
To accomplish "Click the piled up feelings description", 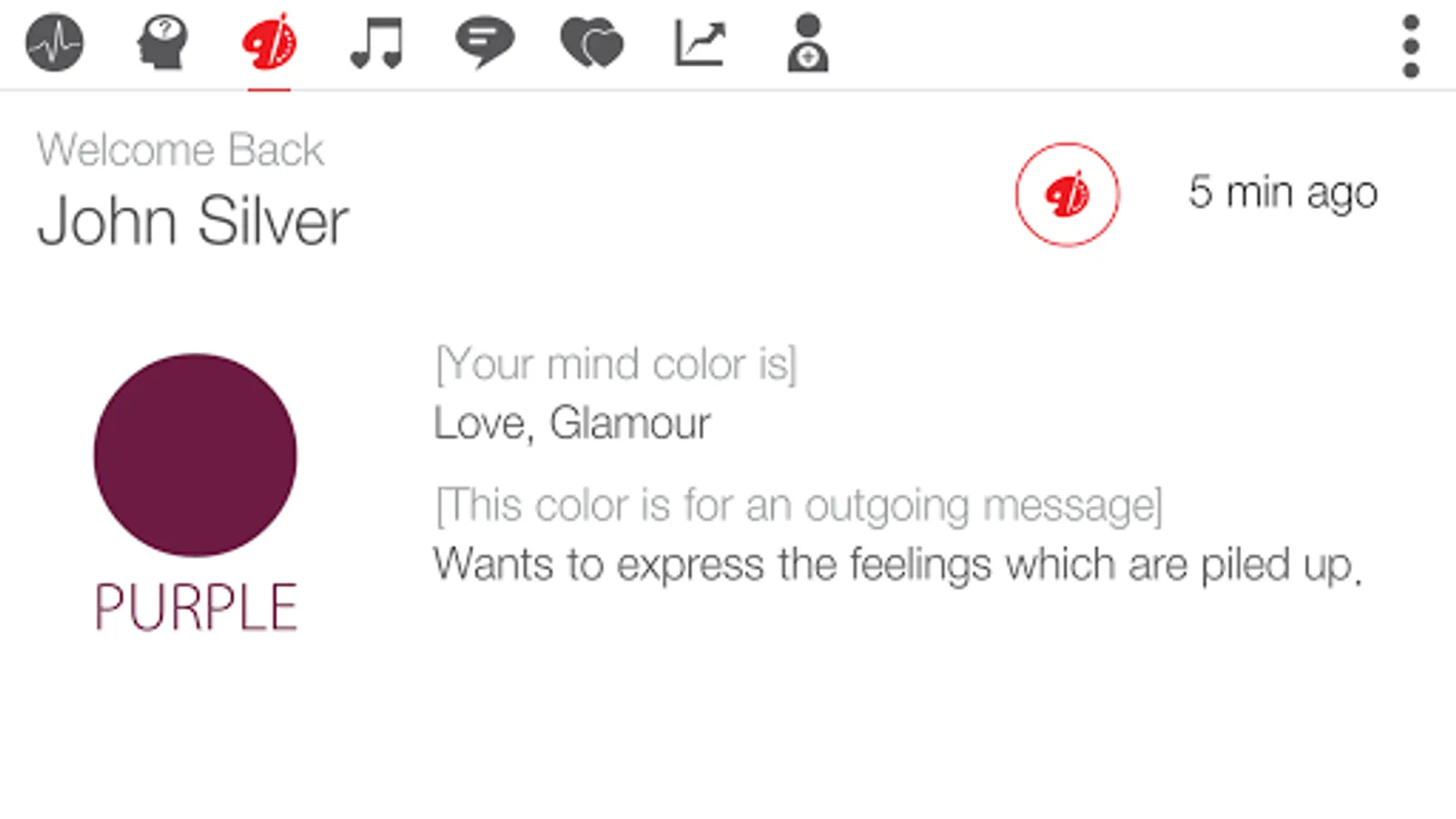I will click(x=897, y=565).
